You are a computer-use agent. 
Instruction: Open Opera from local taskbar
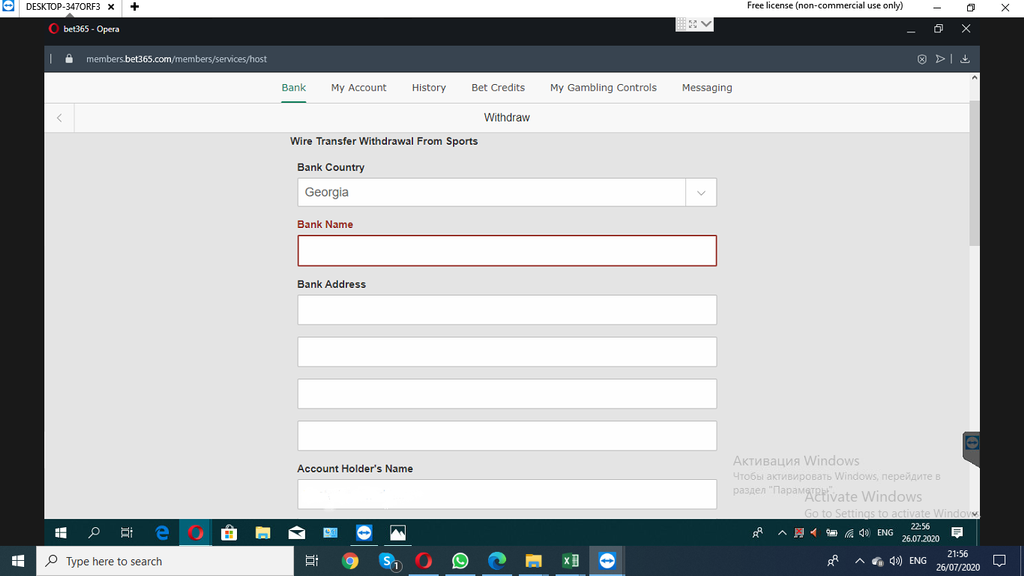[423, 561]
